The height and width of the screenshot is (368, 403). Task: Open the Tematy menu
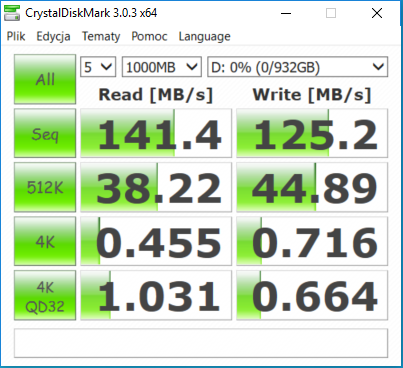[101, 36]
